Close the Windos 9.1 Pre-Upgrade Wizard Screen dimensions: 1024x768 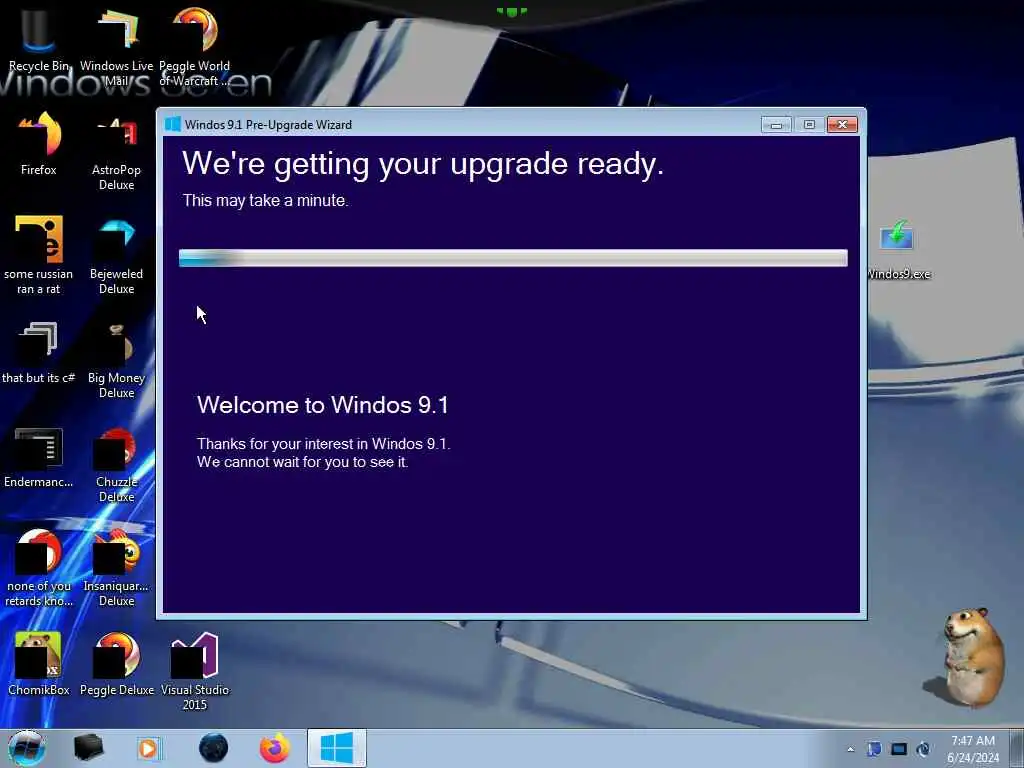click(x=842, y=124)
